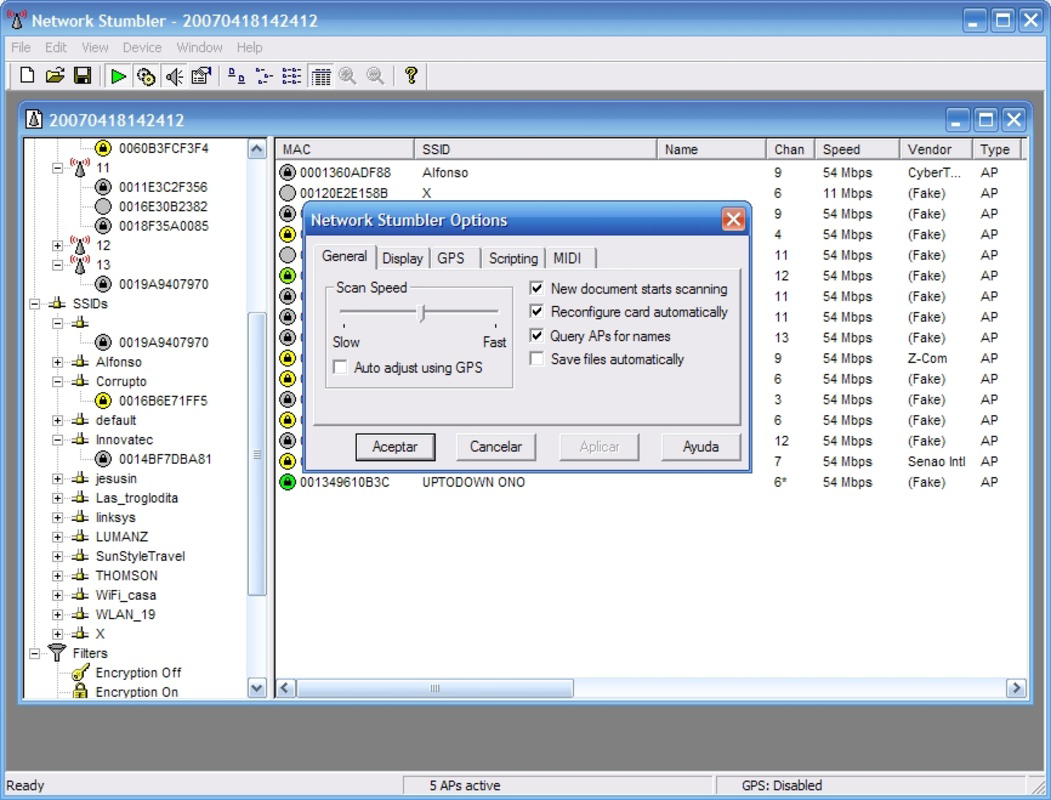
Task: Enable Save files automatically
Action: (x=537, y=357)
